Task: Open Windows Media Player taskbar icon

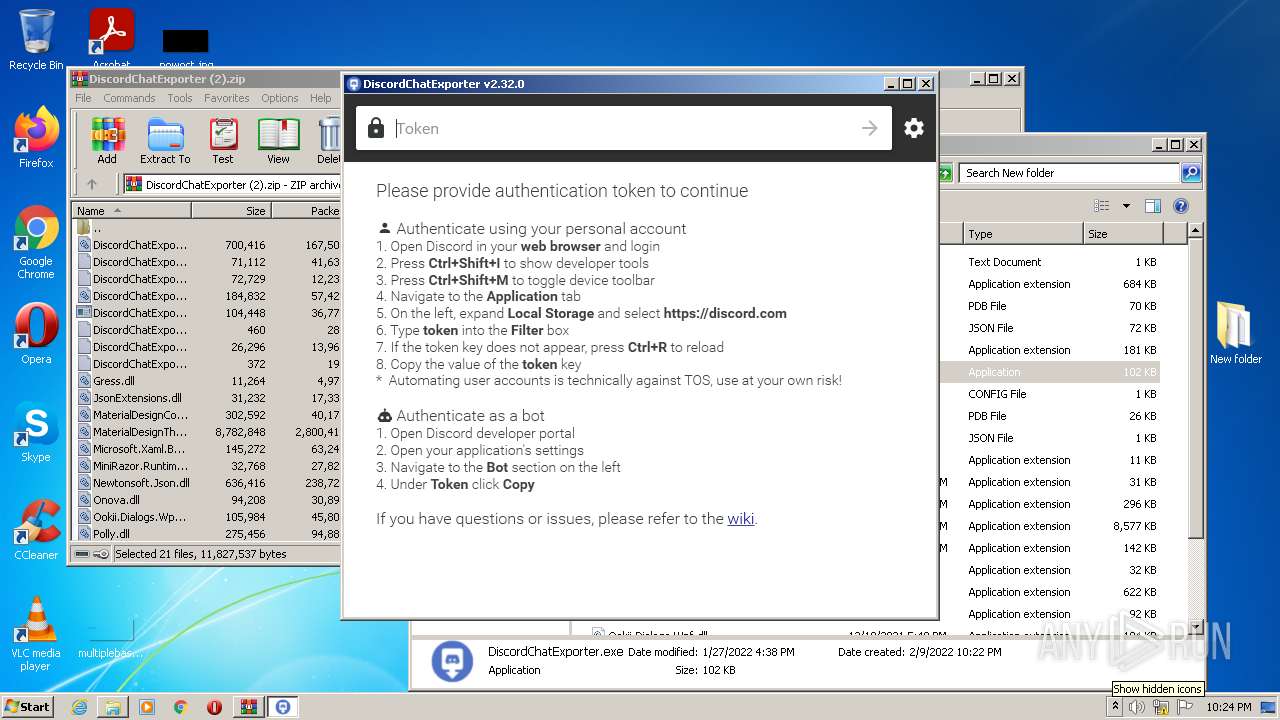Action: 147,707
